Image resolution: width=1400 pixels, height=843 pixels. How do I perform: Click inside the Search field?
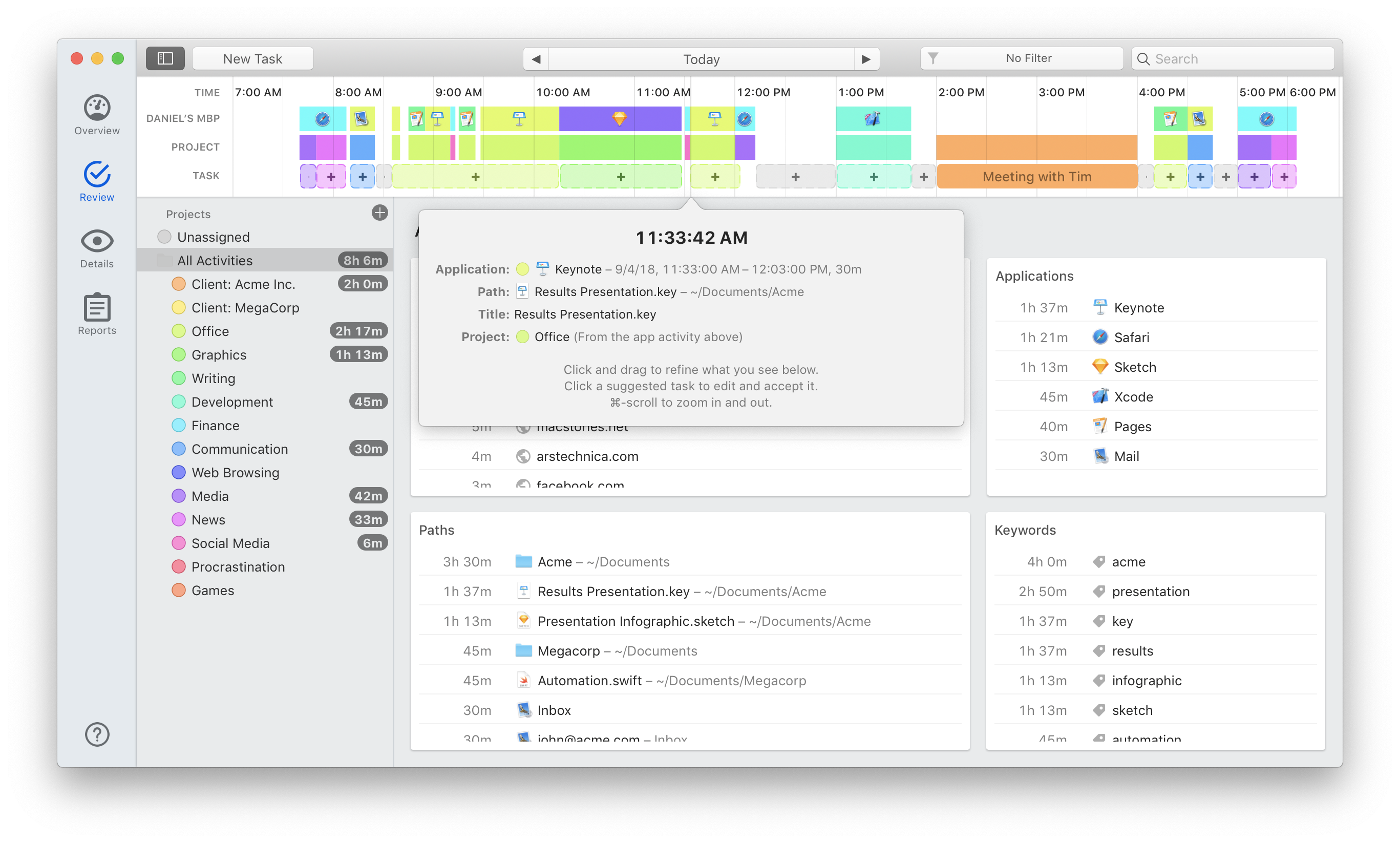click(x=1238, y=58)
